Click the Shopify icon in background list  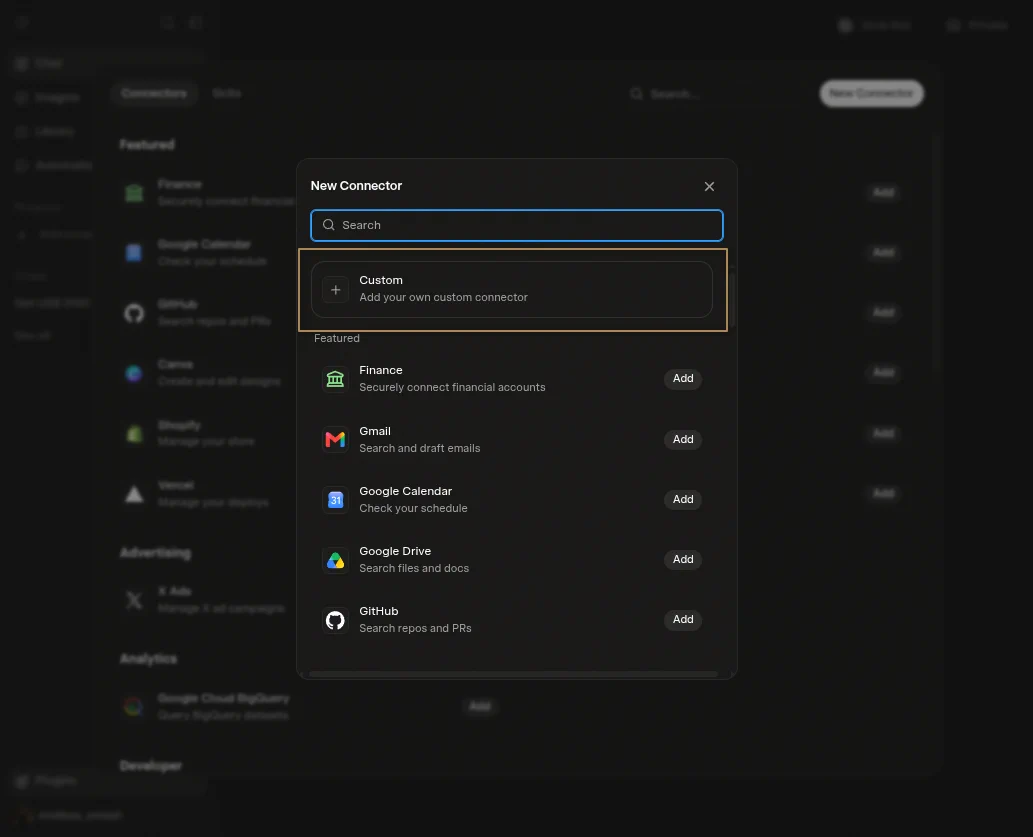pyautogui.click(x=134, y=434)
